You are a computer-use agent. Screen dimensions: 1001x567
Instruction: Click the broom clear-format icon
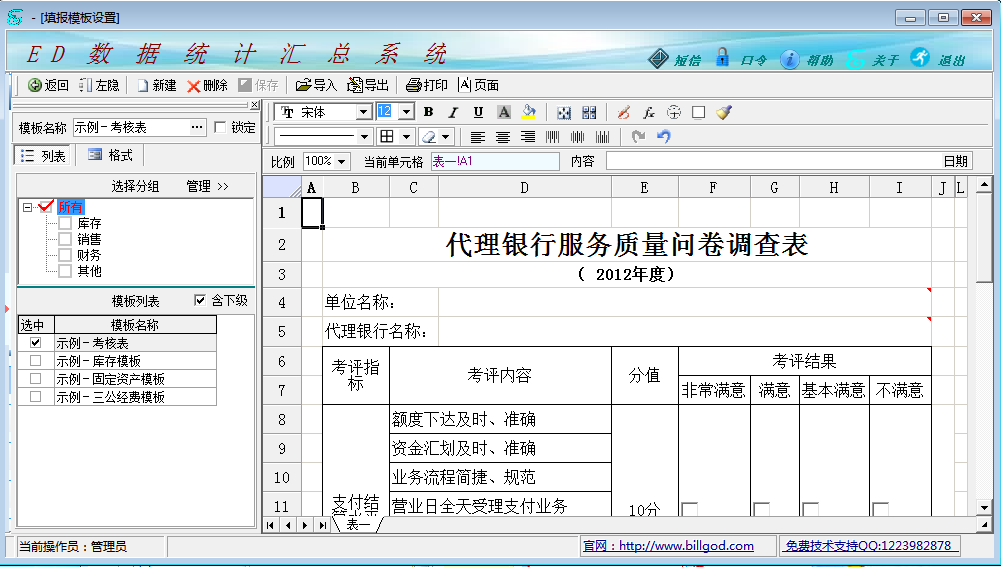click(723, 112)
